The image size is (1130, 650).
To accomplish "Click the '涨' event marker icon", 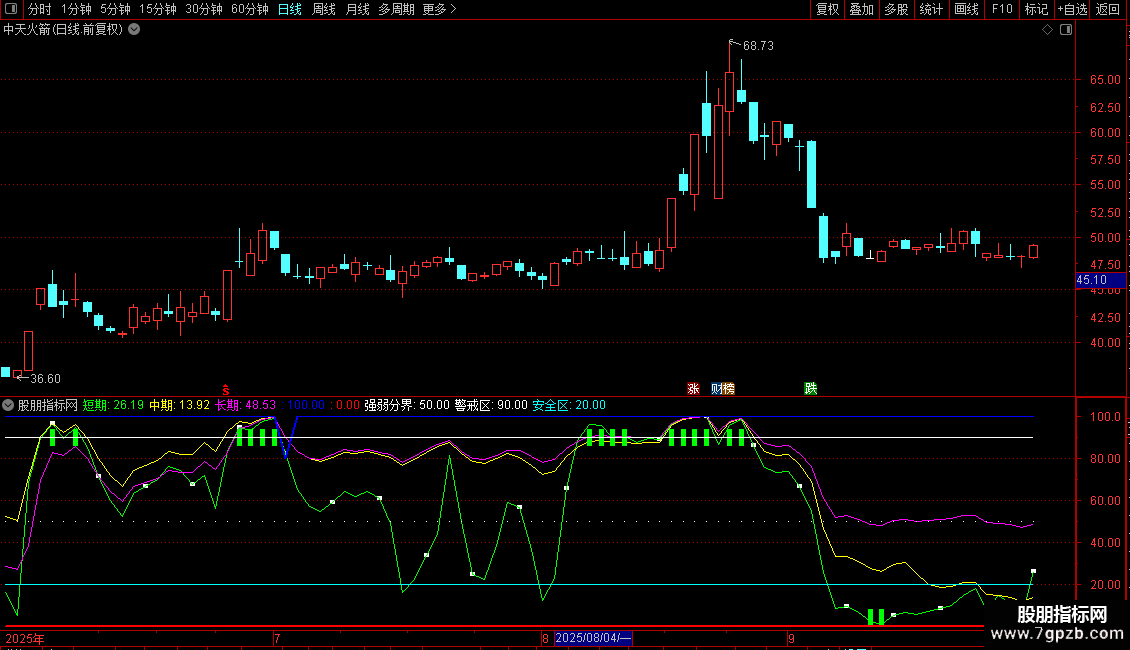I will coord(693,388).
